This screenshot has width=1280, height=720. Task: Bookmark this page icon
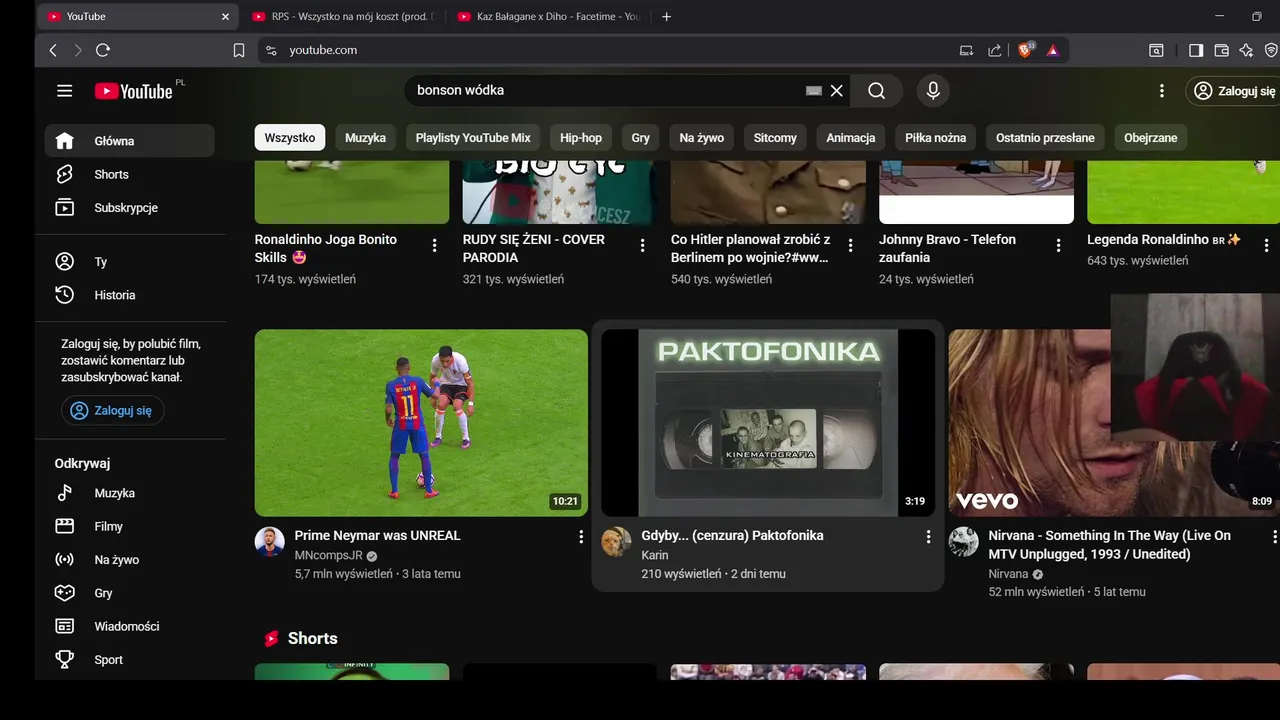[239, 50]
